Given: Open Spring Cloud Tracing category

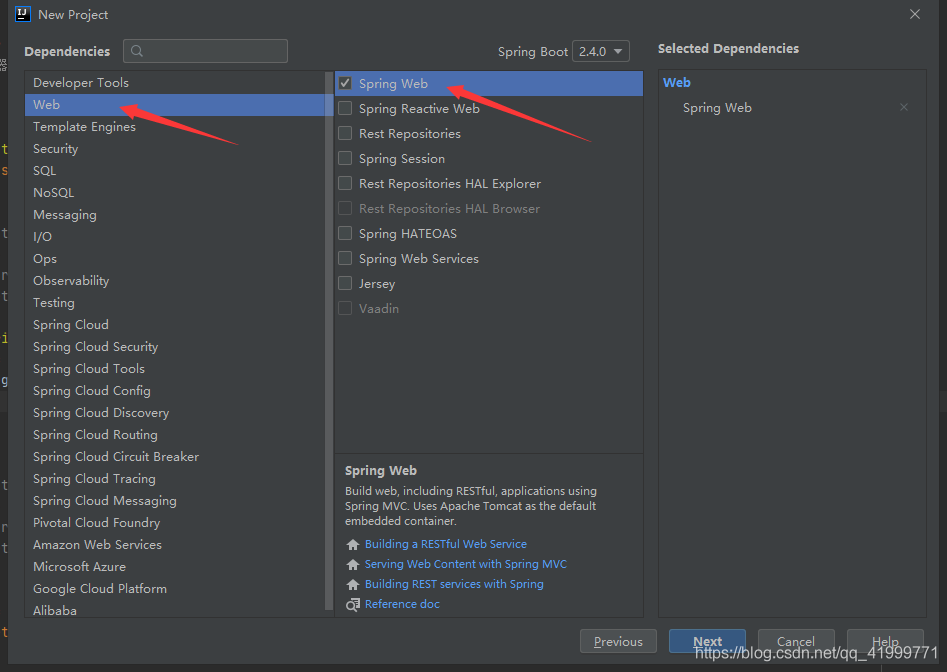Looking at the screenshot, I should [175, 479].
